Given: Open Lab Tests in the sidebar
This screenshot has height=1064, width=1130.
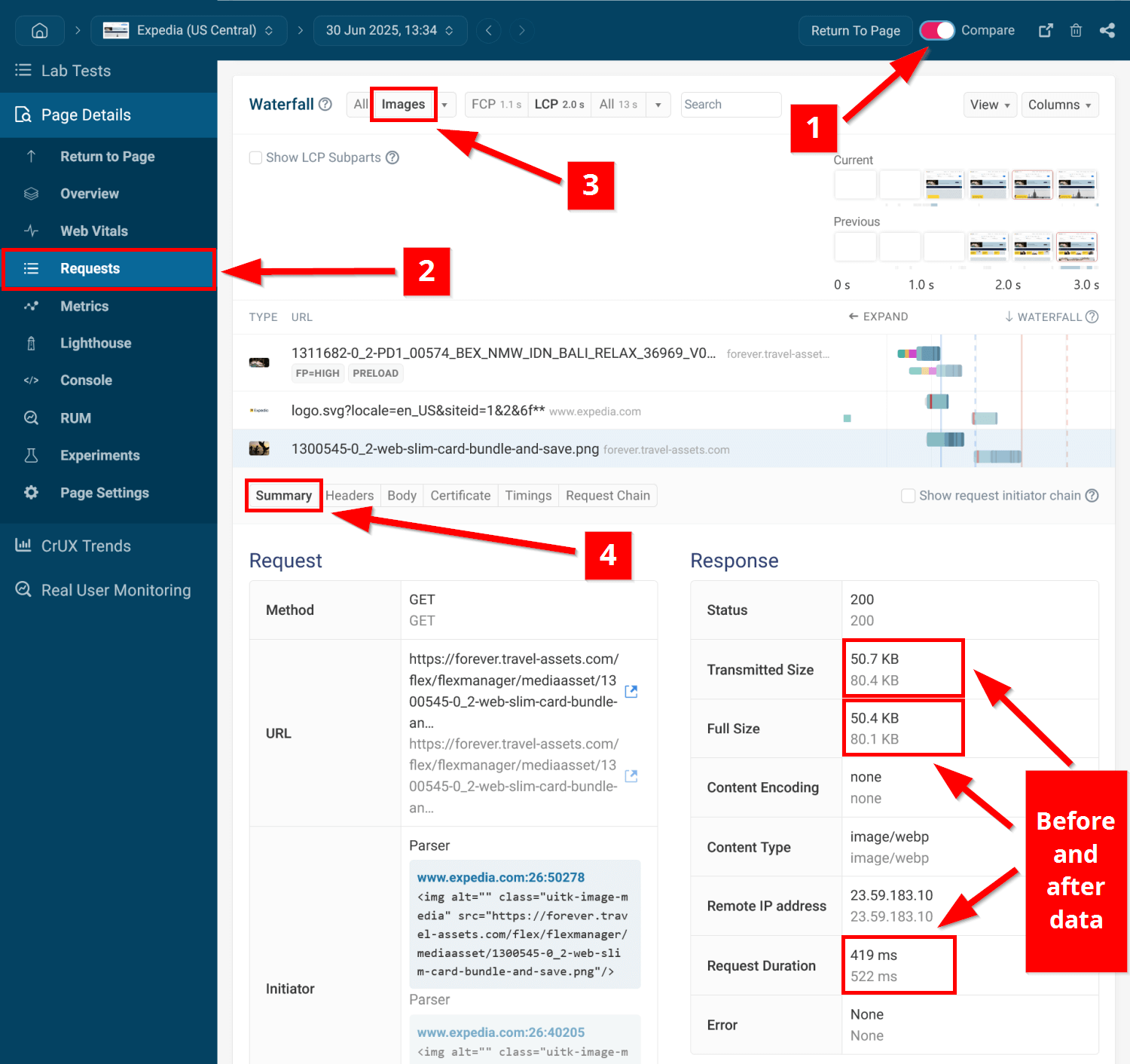Looking at the screenshot, I should coord(108,71).
